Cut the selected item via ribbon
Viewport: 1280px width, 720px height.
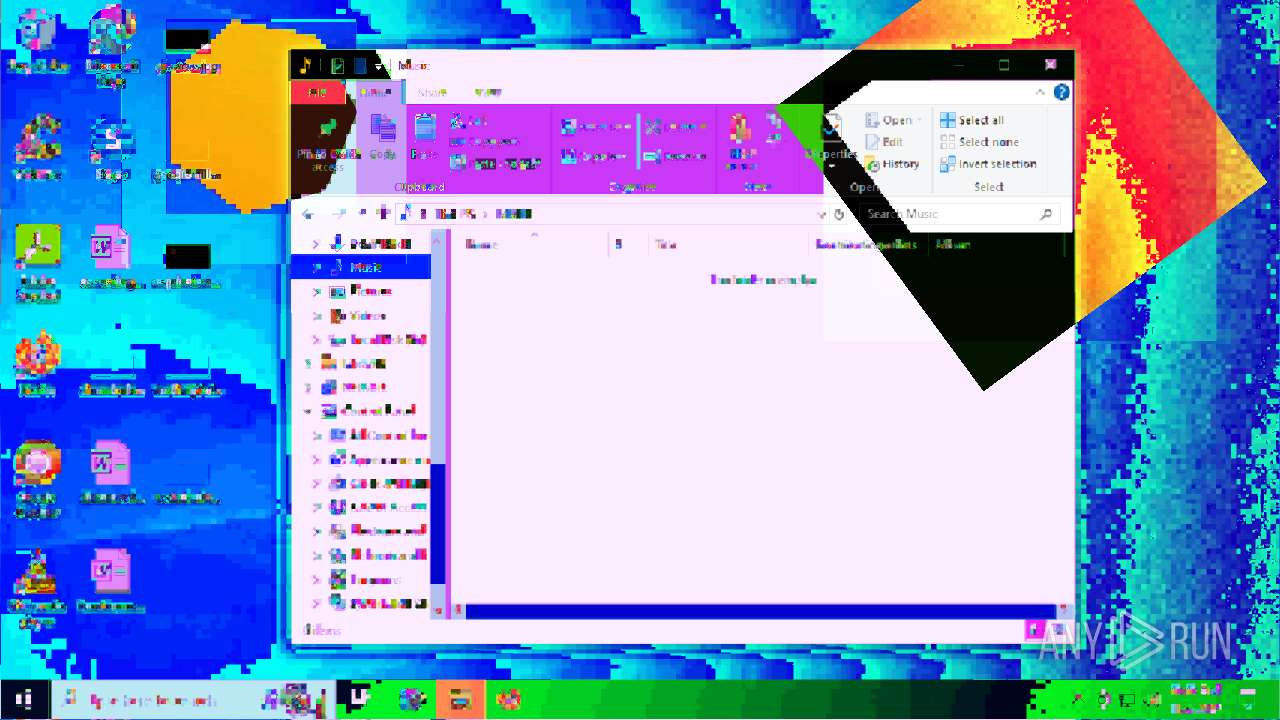pyautogui.click(x=468, y=121)
